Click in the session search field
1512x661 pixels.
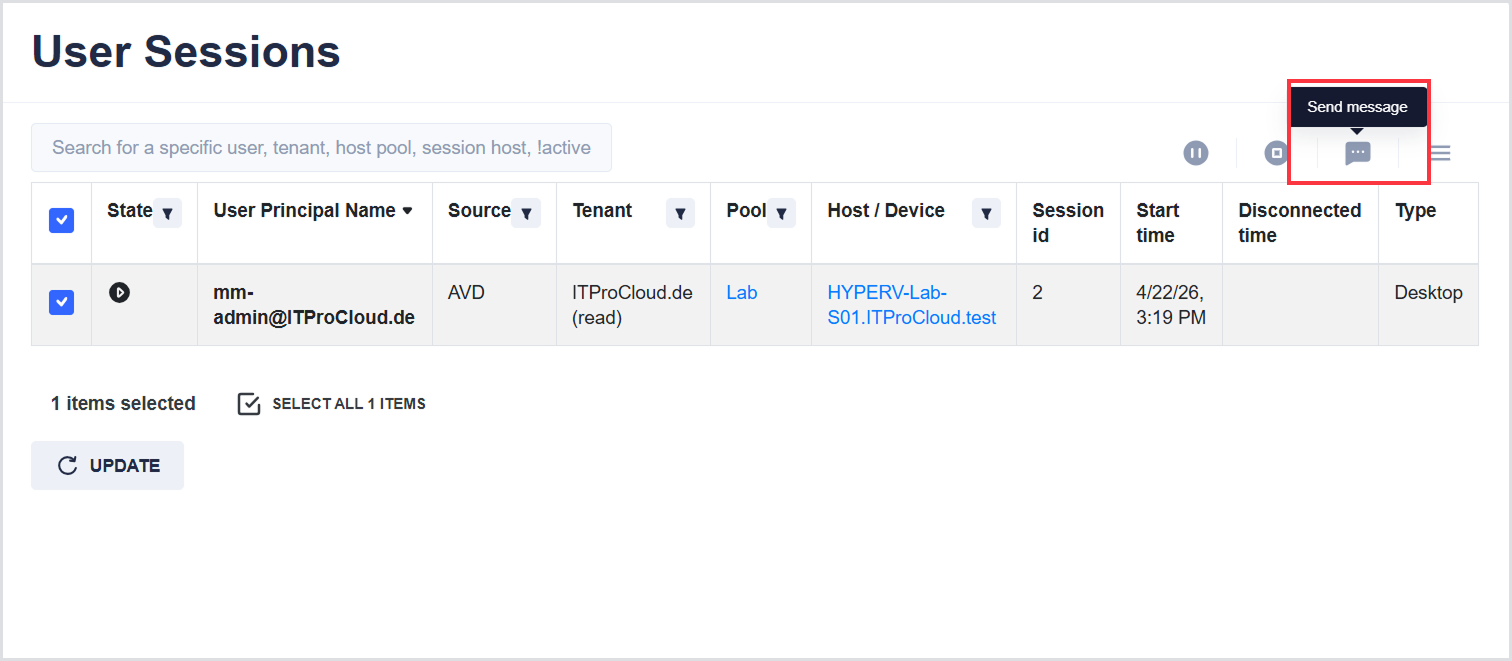click(321, 148)
